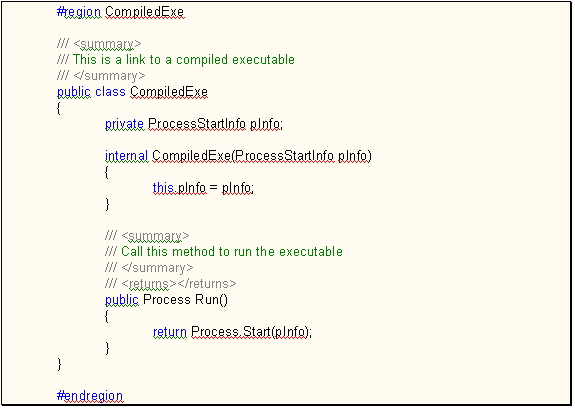The width and height of the screenshot is (575, 408).
Task: Click 'class' keyword in the class declaration
Action: (110, 92)
